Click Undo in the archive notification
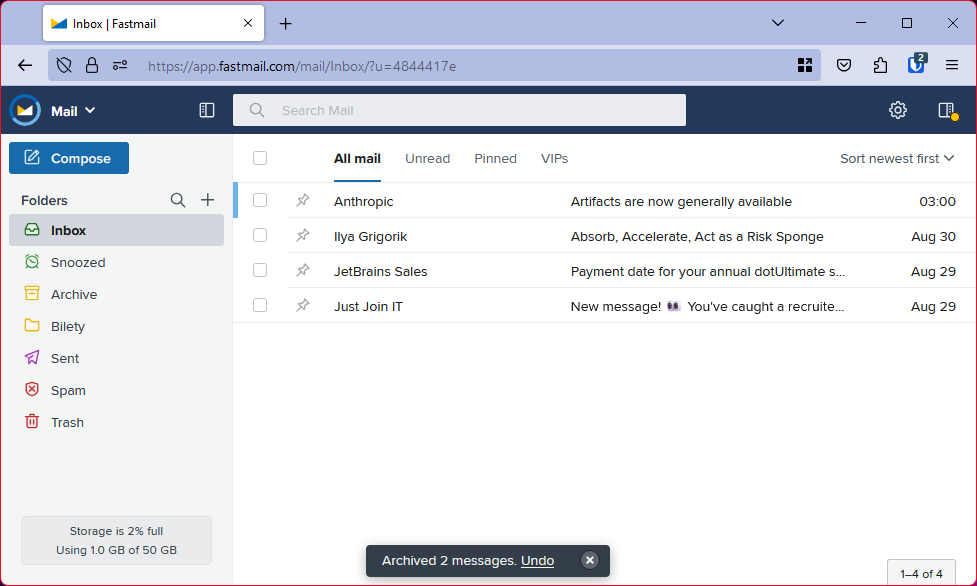 [x=537, y=560]
